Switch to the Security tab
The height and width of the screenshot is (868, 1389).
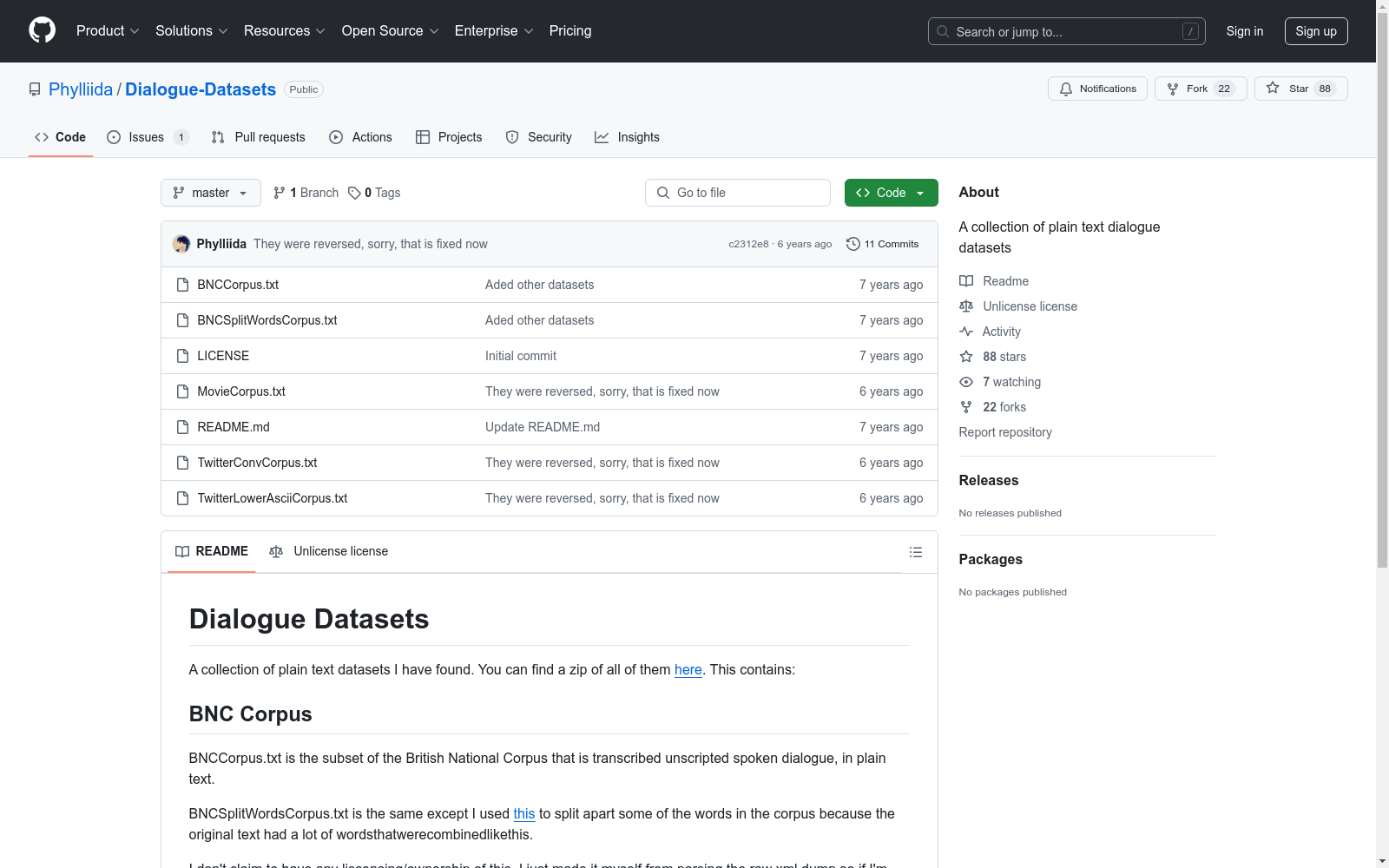tap(539, 137)
